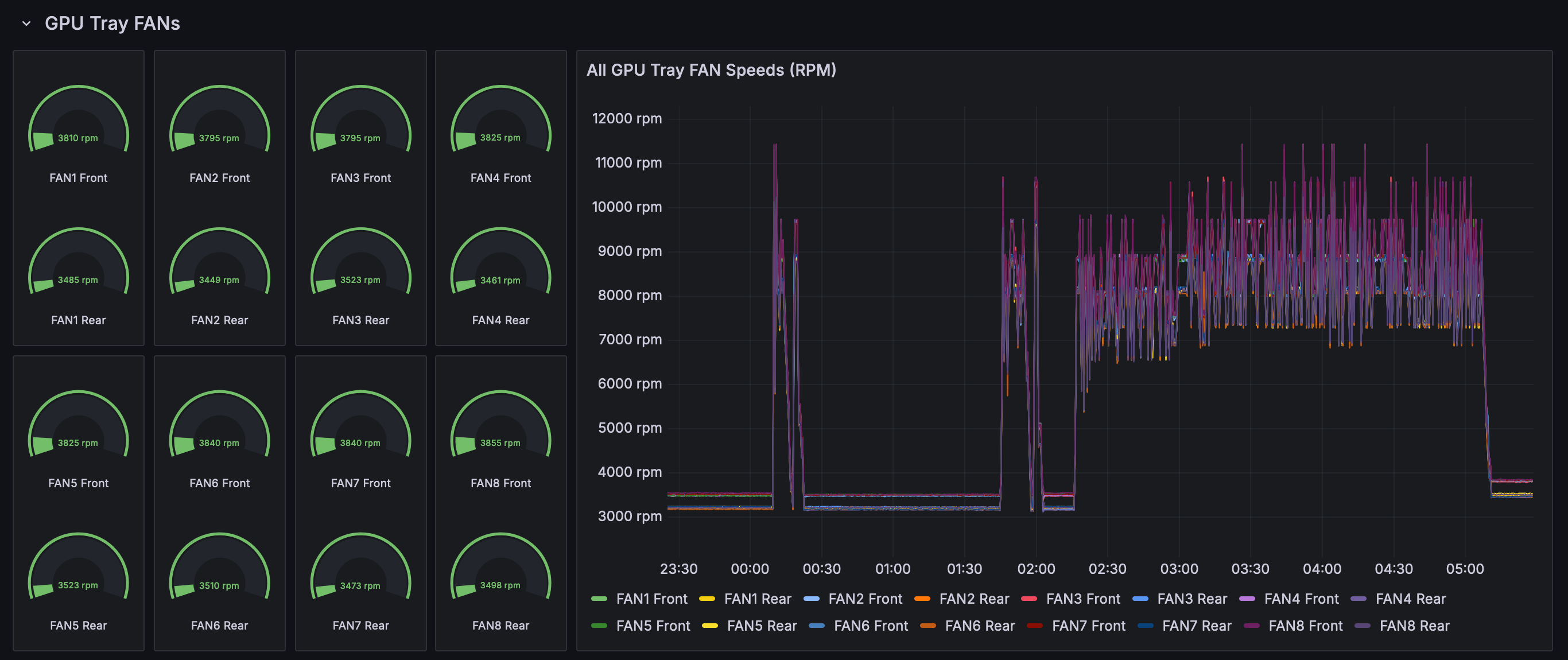Click the FAN5 Rear gauge label
1568x660 pixels.
coord(79,626)
